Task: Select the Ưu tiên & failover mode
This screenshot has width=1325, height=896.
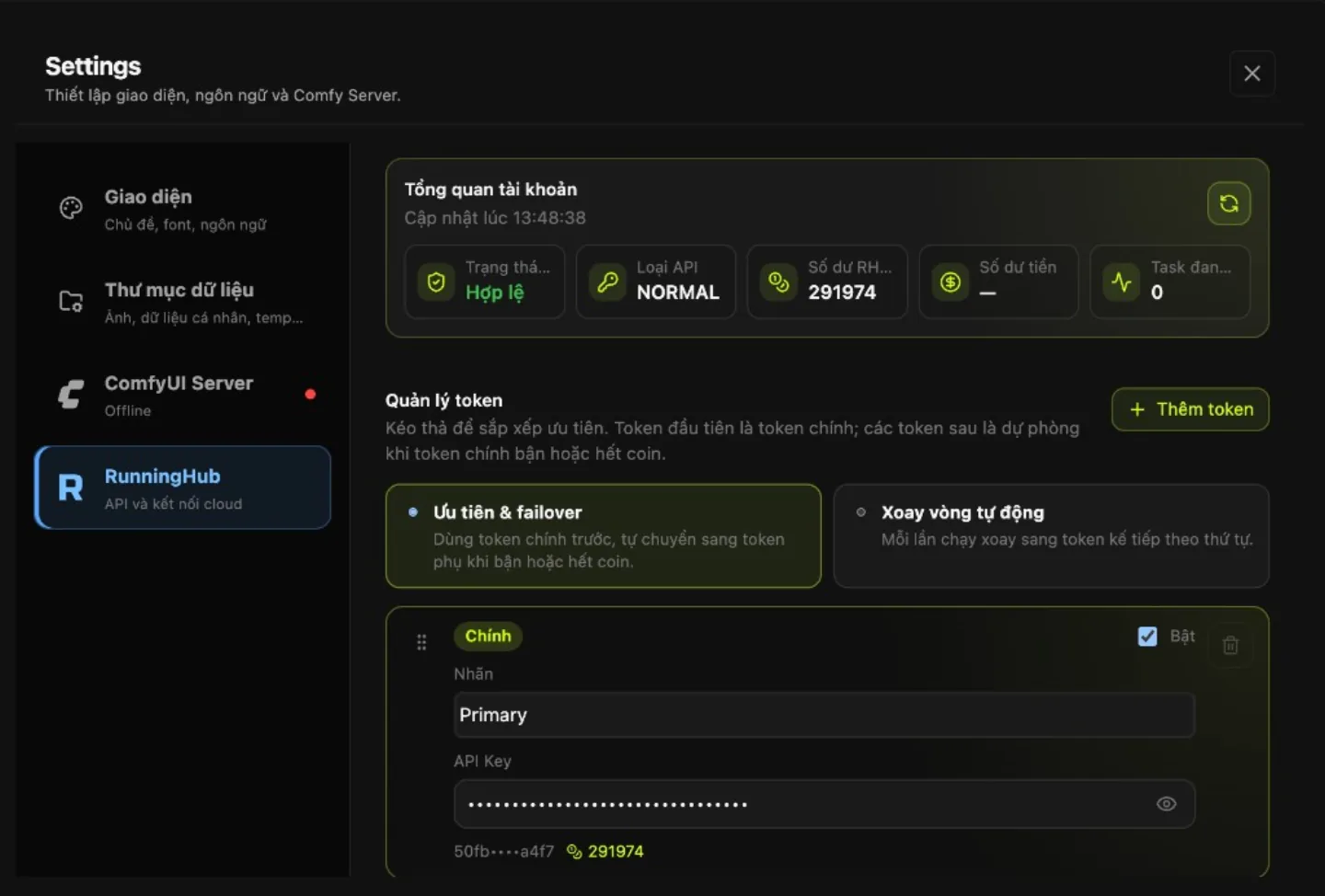Action: [x=604, y=536]
